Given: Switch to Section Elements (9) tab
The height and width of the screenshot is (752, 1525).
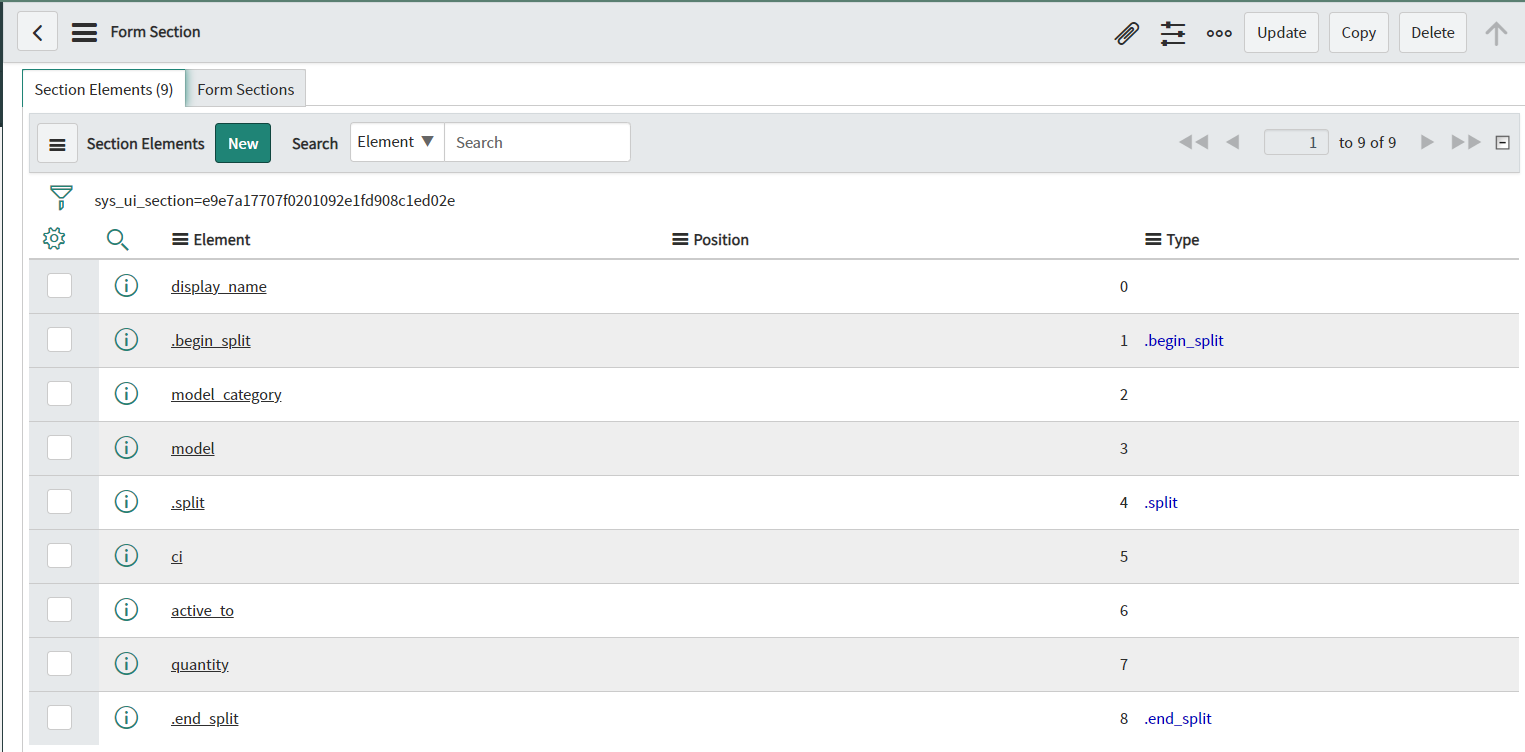Looking at the screenshot, I should [104, 89].
